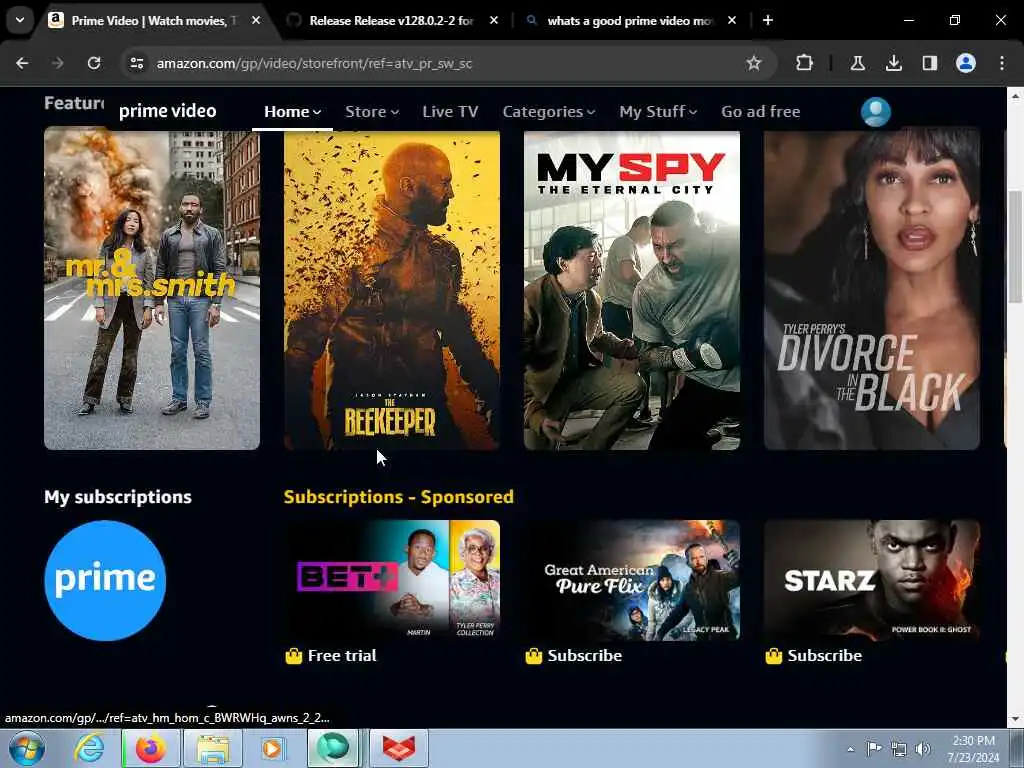
Task: Click the My subscriptions heading
Action: (118, 497)
